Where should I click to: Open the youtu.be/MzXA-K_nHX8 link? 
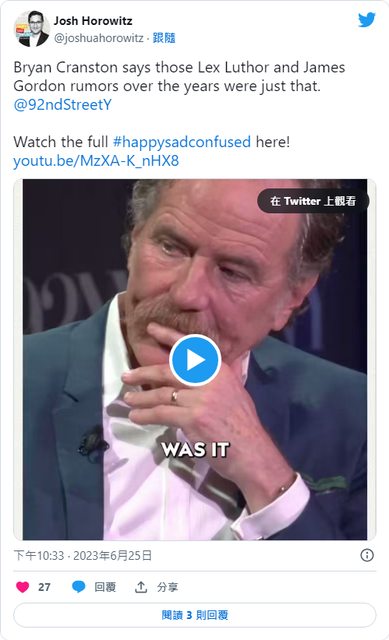pos(96,161)
